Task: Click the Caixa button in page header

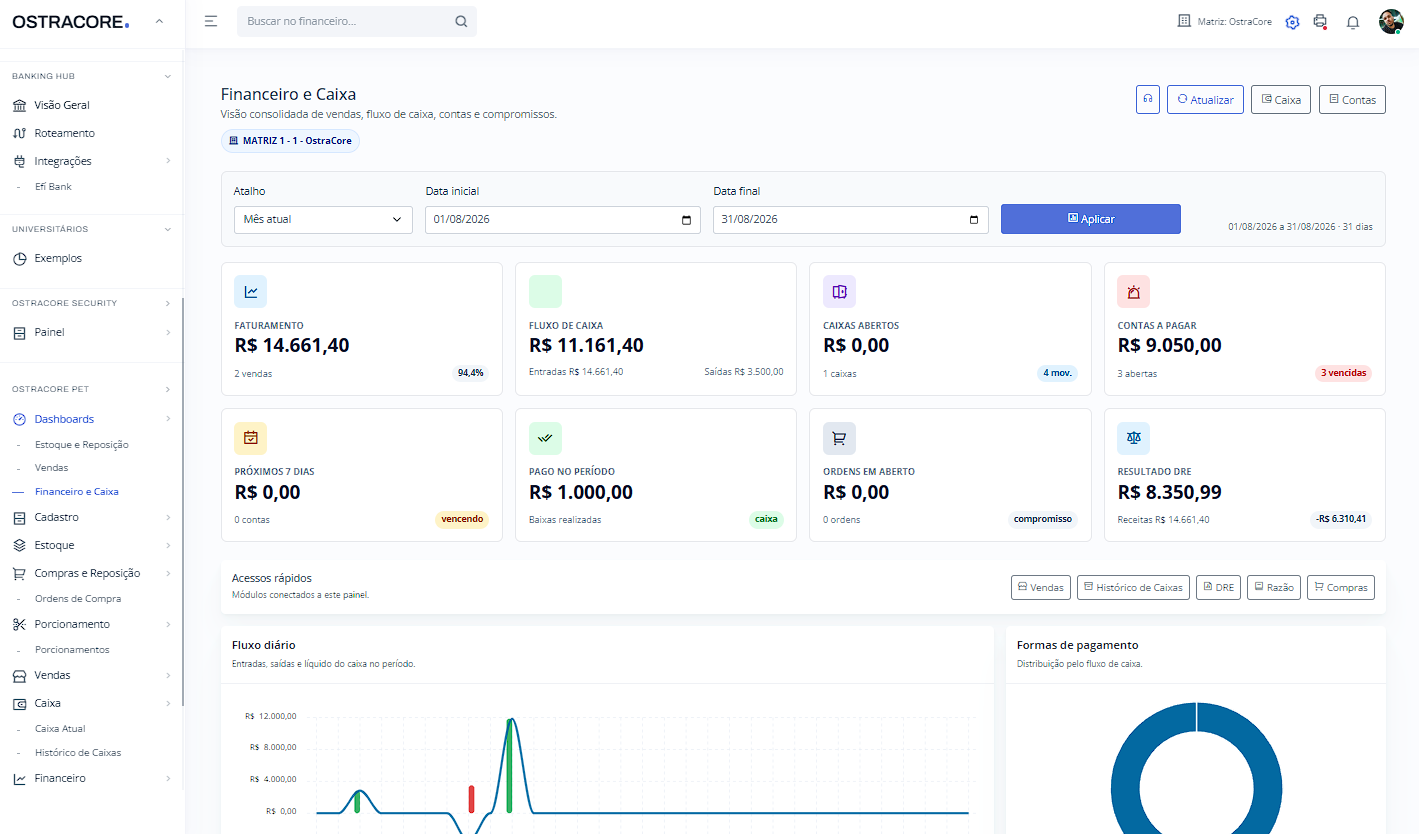Action: [x=1281, y=99]
